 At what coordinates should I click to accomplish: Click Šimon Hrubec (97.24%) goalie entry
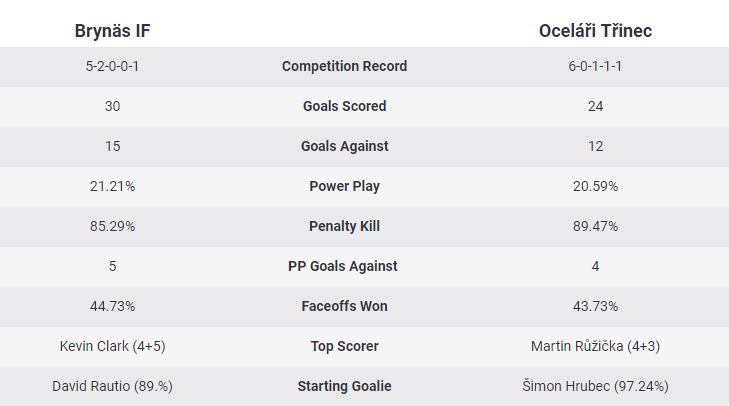pos(595,386)
